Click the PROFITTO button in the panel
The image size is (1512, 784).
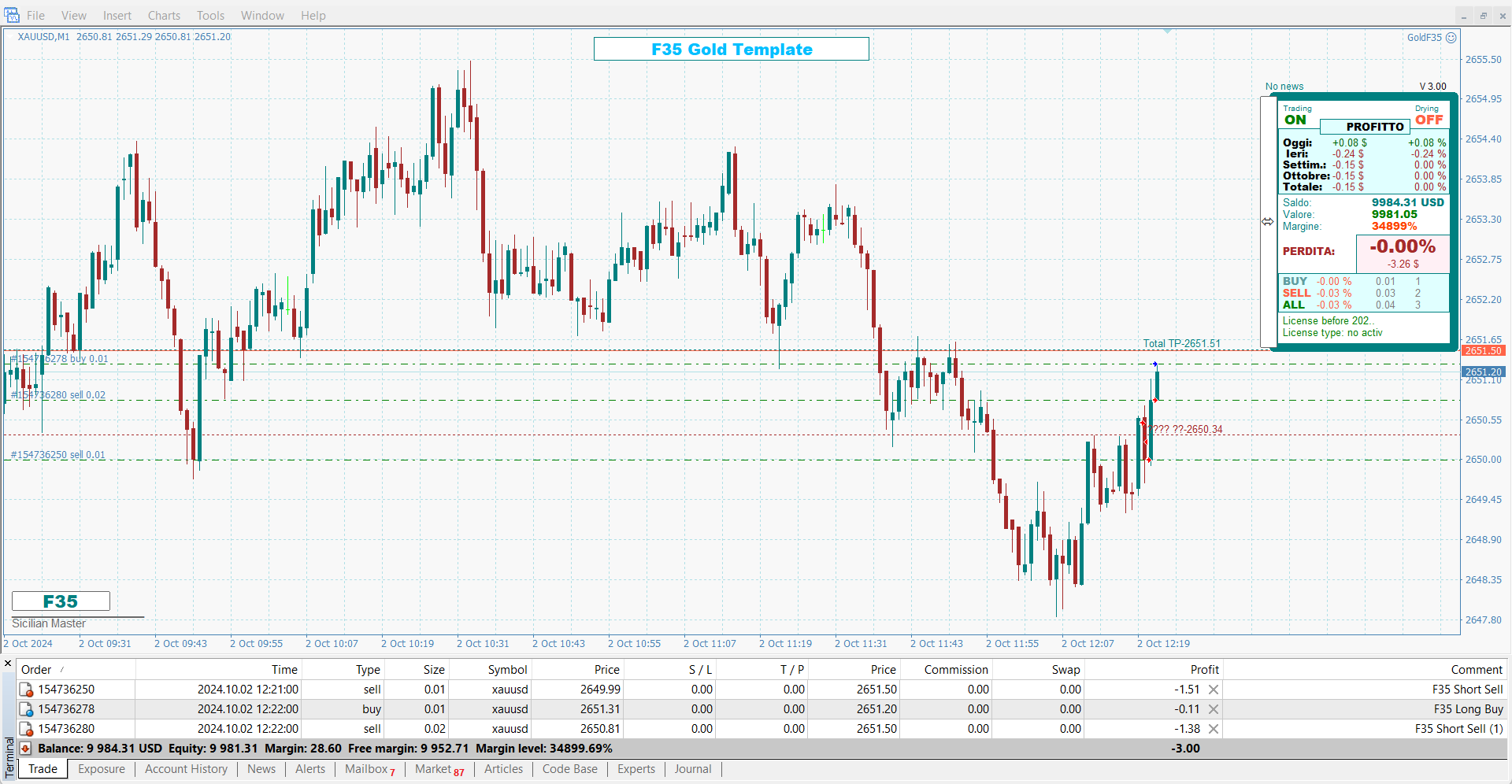tap(1374, 127)
